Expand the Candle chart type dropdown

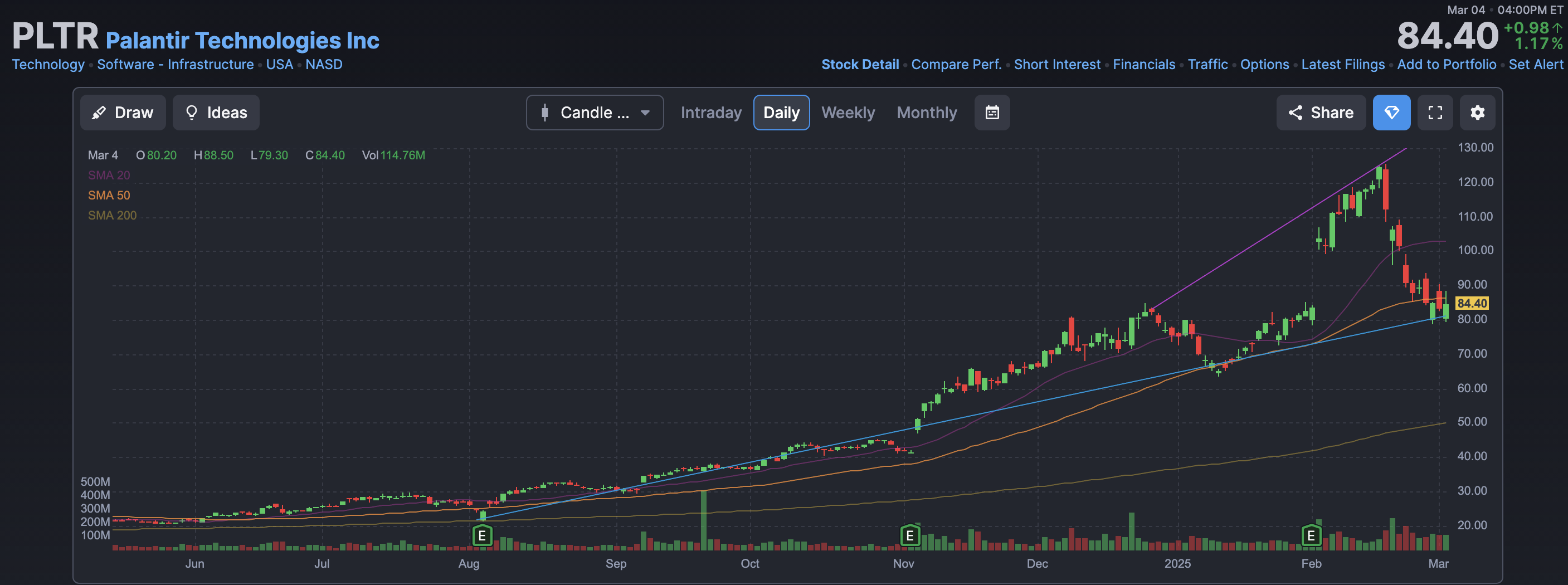595,113
